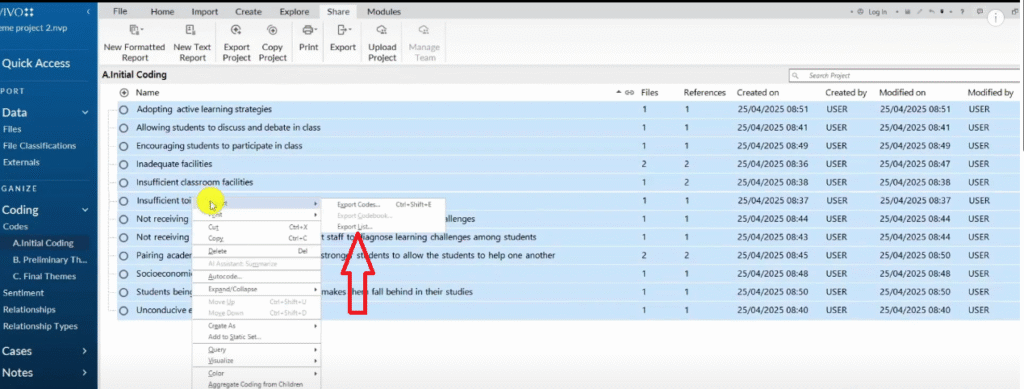
Task: Click the code circle beside Insufficient classroom facilities
Action: pos(123,183)
